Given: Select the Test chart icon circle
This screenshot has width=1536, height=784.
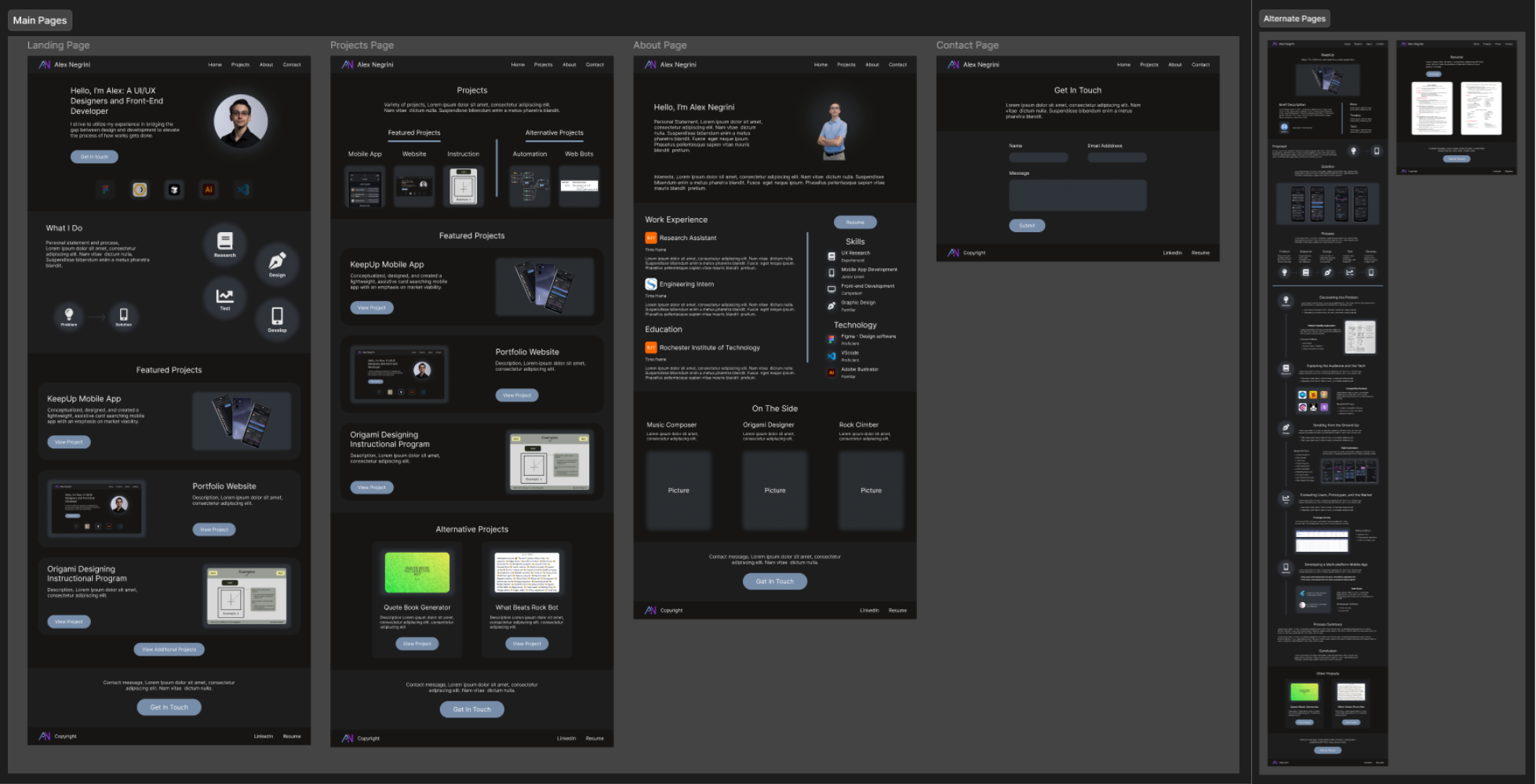Looking at the screenshot, I should click(224, 298).
